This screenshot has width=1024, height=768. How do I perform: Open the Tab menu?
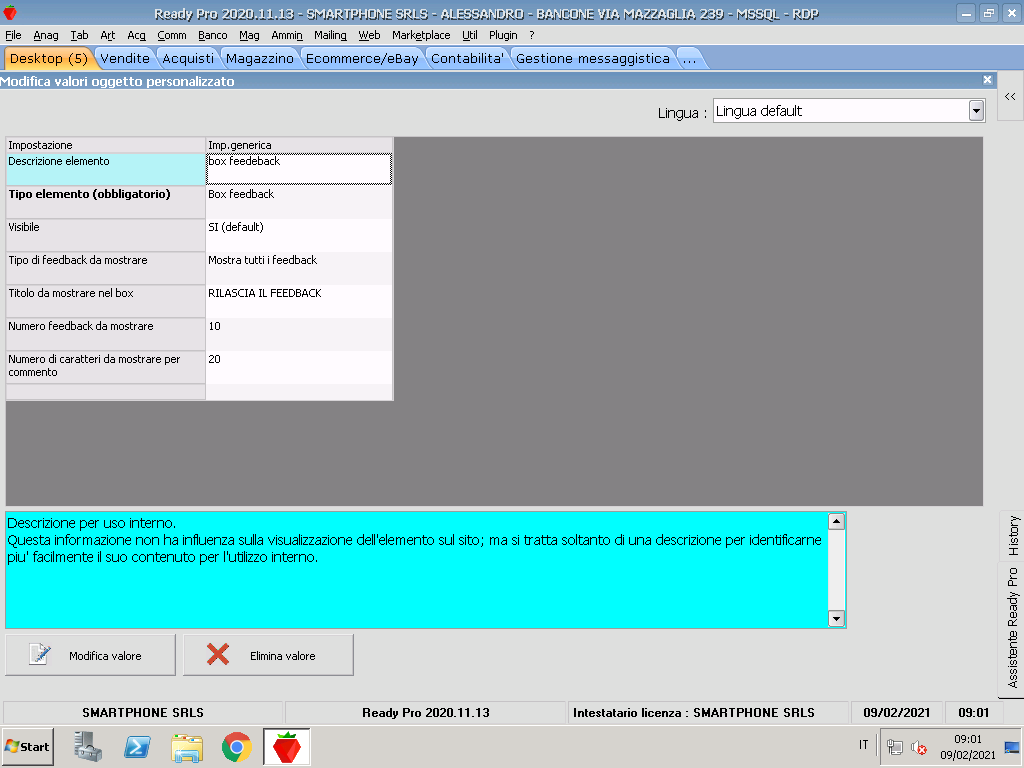coord(79,35)
